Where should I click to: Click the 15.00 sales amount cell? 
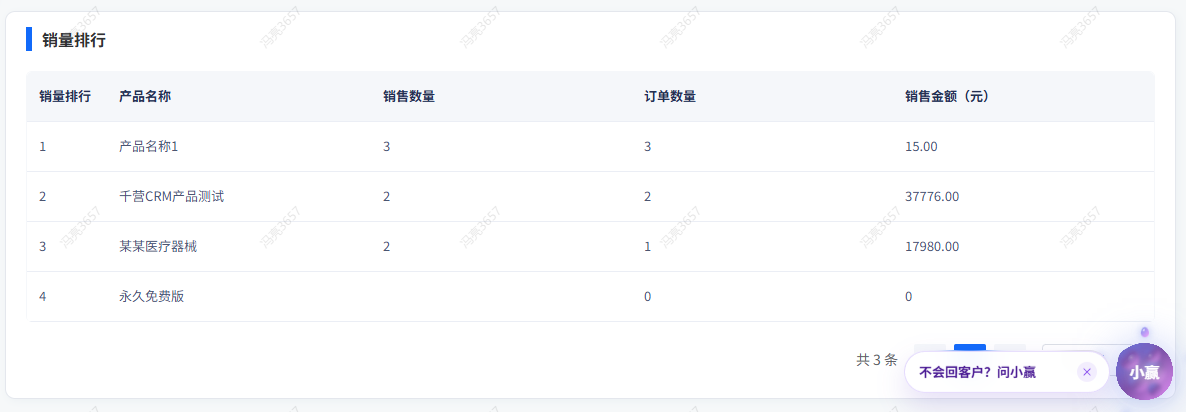[x=921, y=147]
